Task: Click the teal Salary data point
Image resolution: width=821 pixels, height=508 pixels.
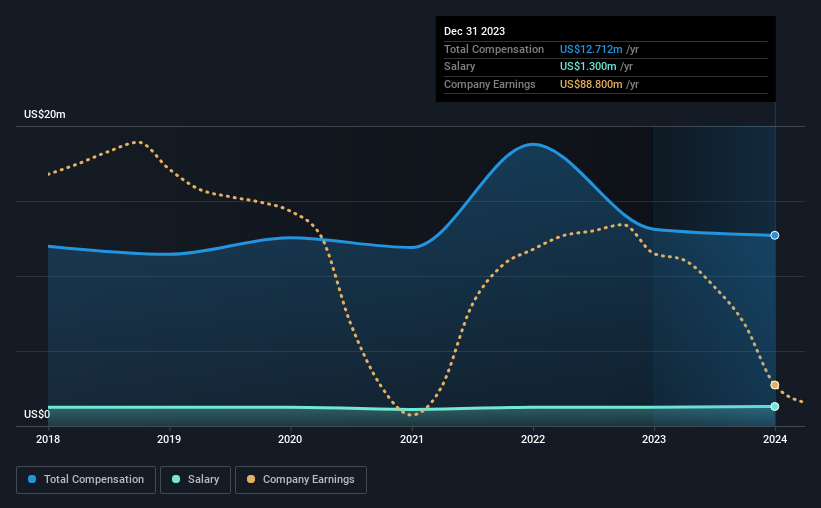Action: (775, 406)
